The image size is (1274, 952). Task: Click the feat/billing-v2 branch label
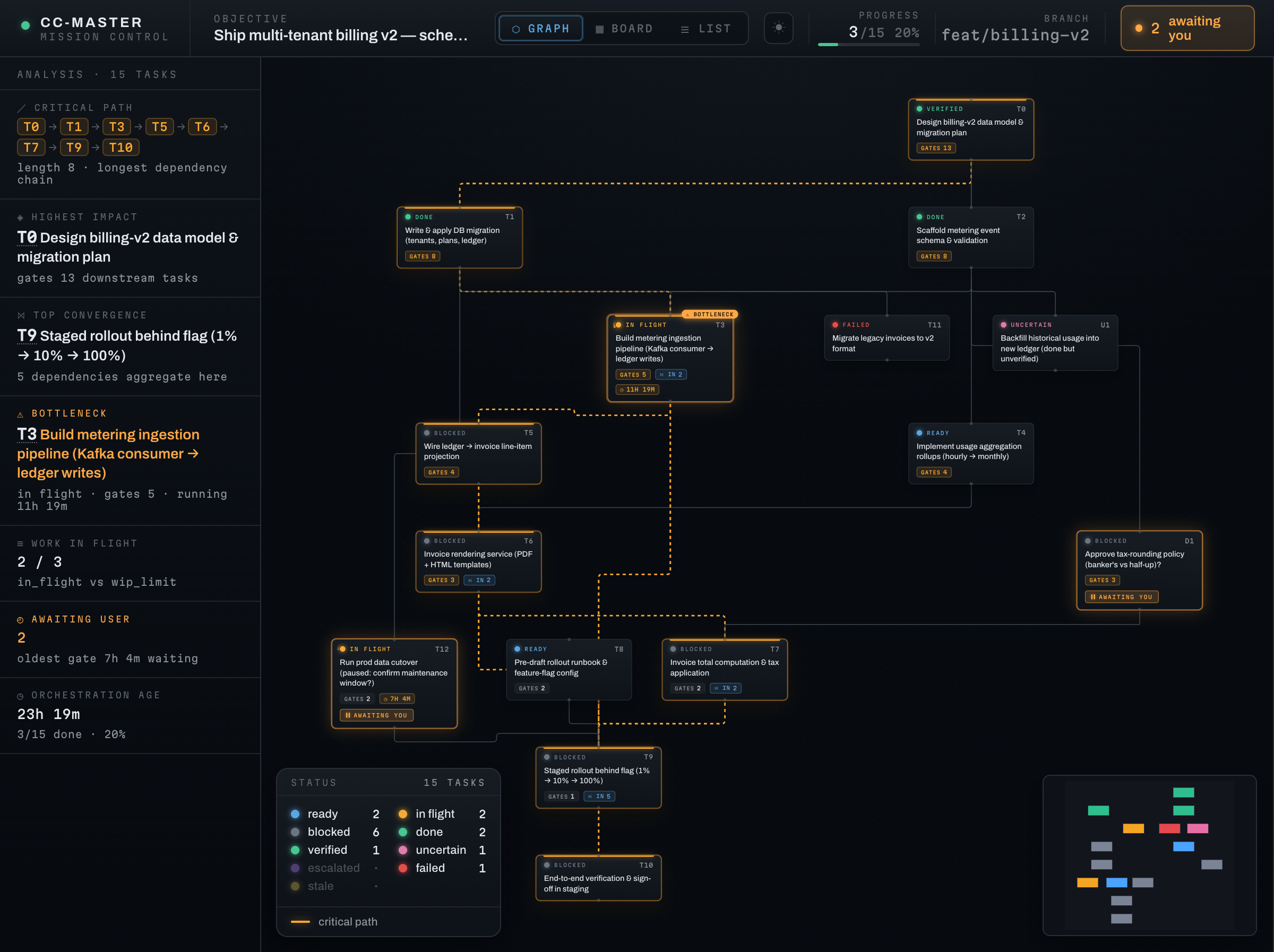(1015, 35)
